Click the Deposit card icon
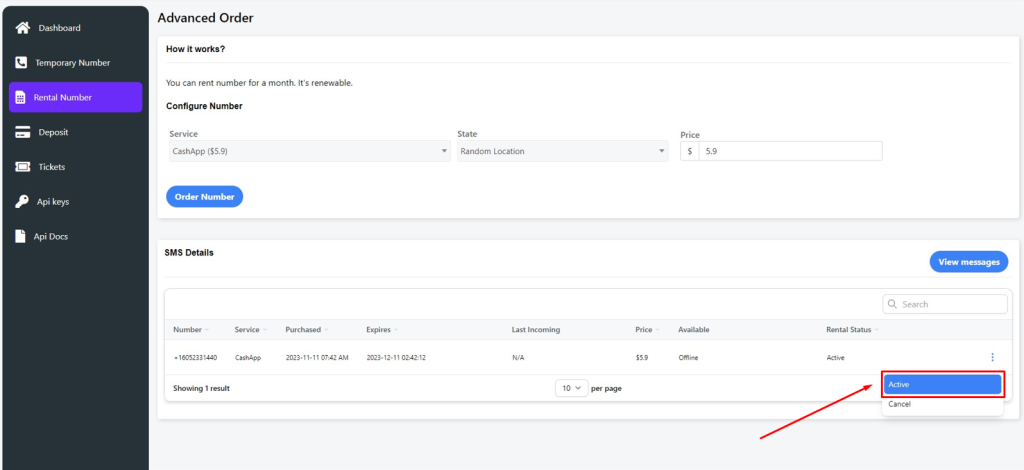 pyautogui.click(x=21, y=132)
